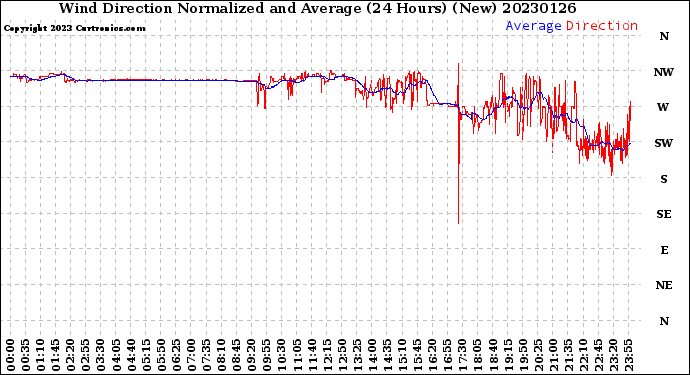Click the 'NE' direction axis label
Screen dimensions: 690x375
[664, 286]
